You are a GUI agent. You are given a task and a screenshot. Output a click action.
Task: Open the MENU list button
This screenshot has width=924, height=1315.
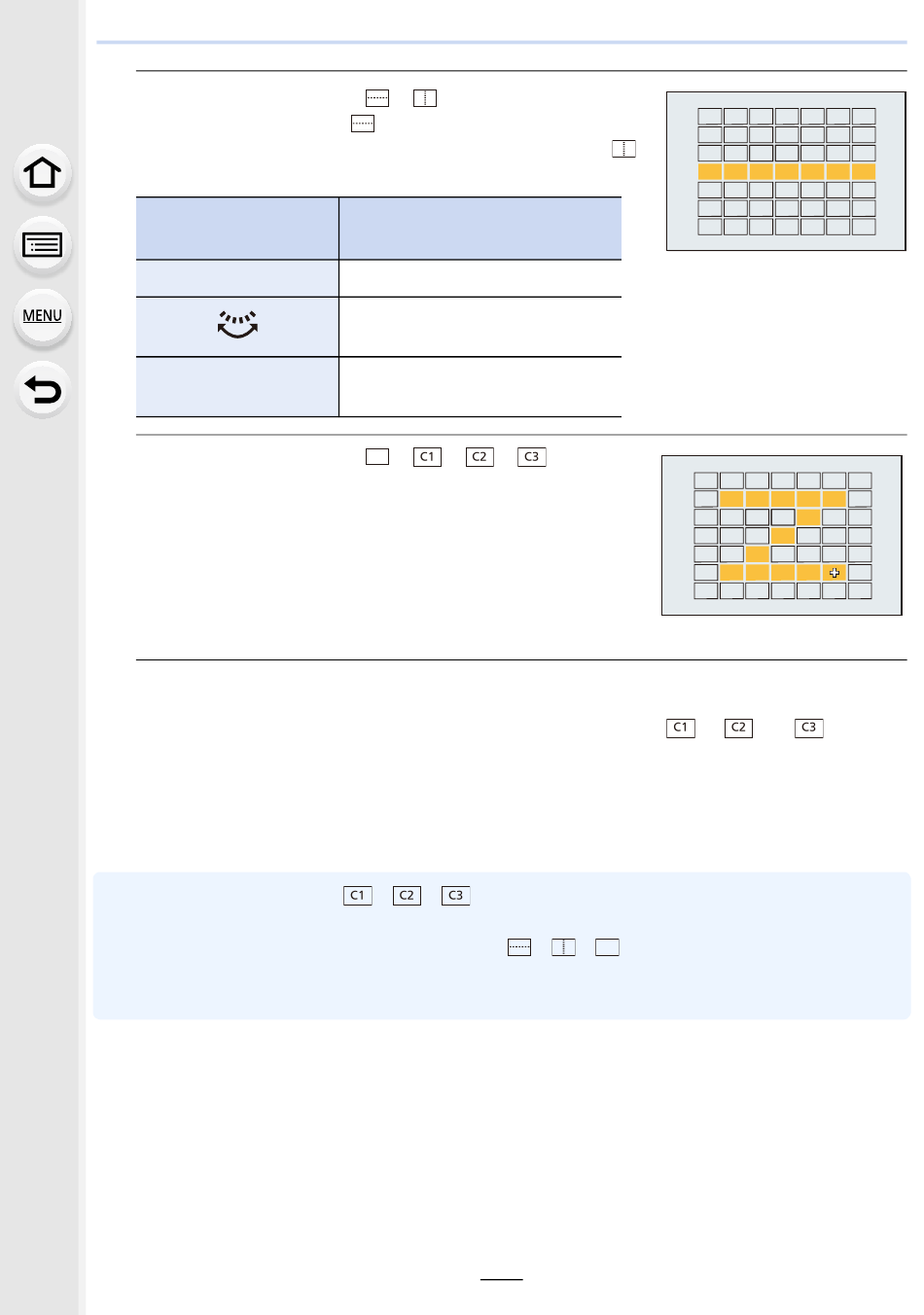coord(43,316)
